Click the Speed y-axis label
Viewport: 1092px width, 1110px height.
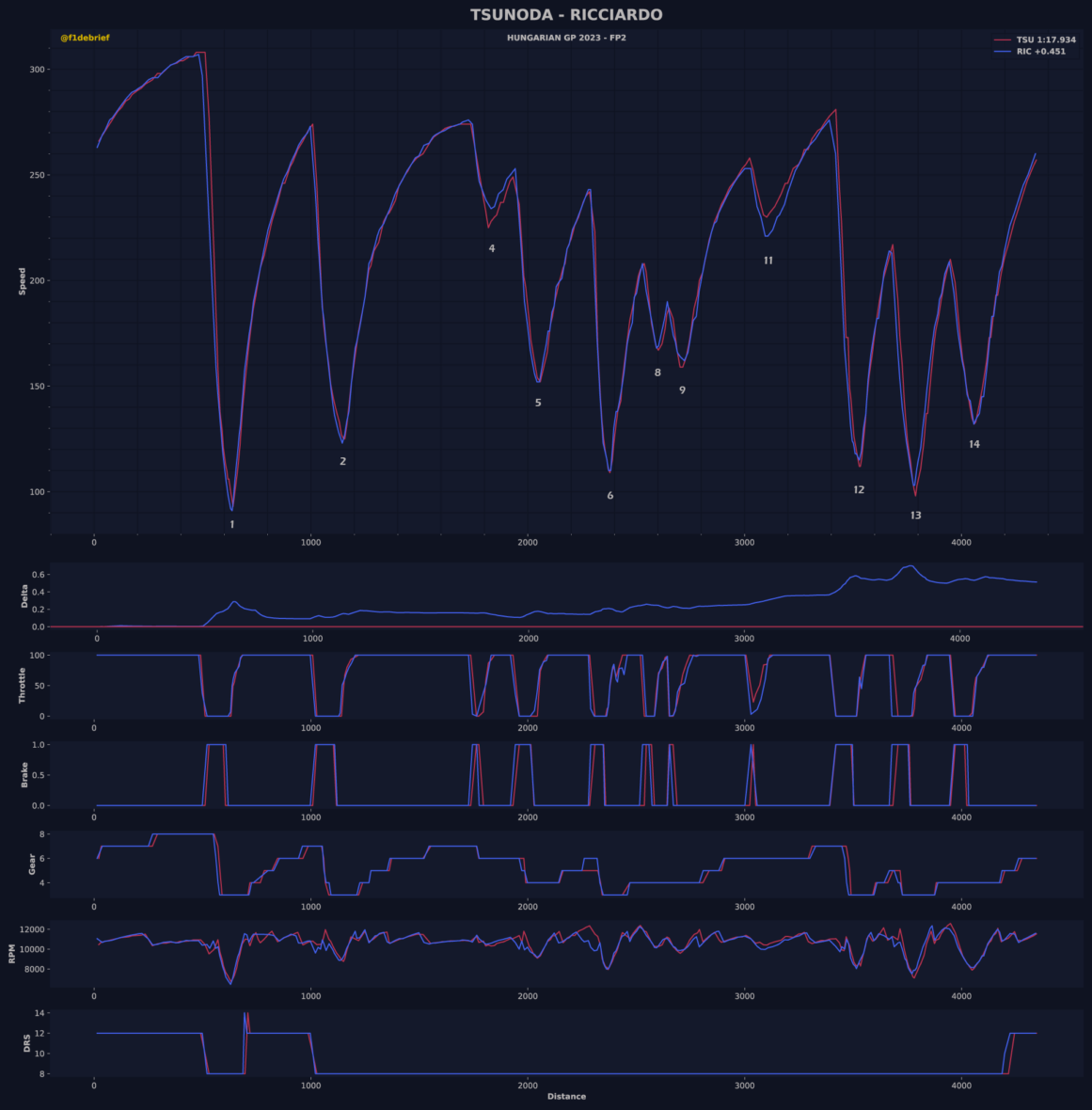(x=22, y=281)
